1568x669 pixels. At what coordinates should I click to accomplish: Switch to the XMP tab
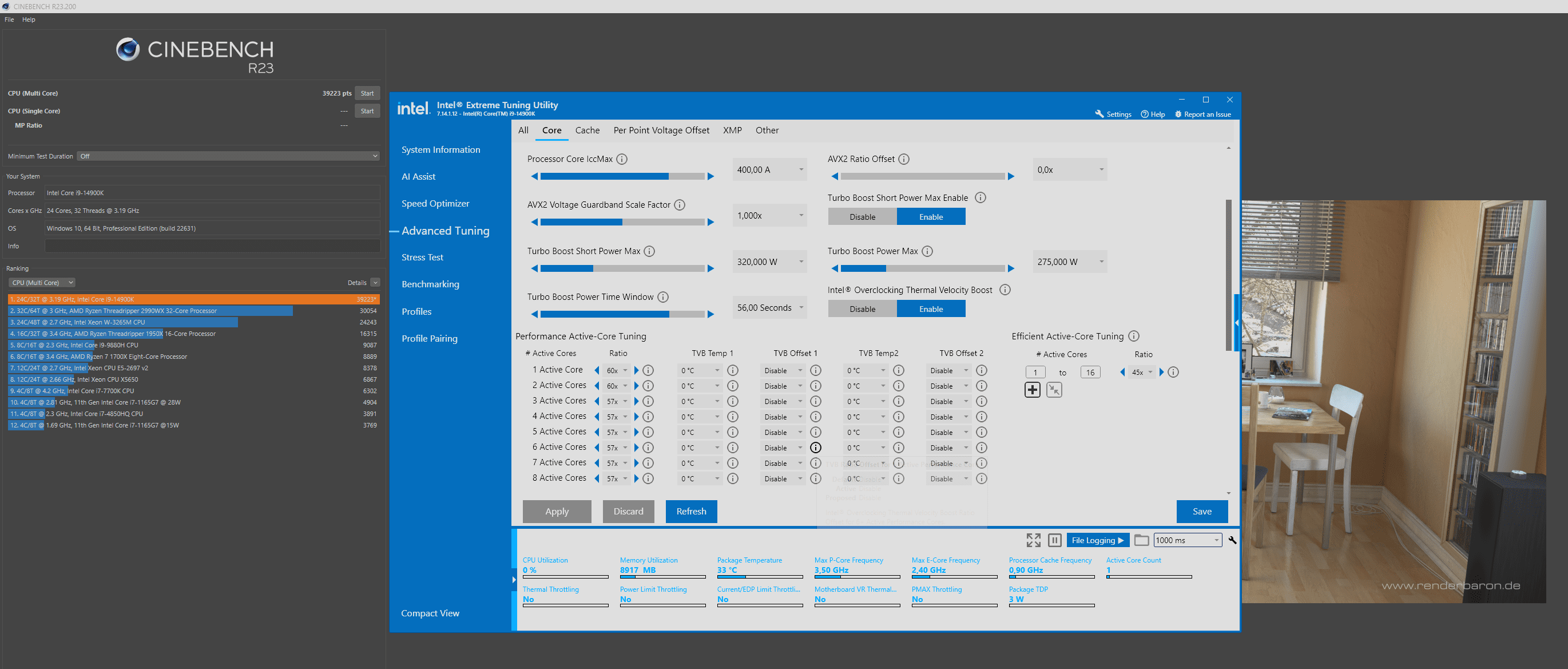click(732, 130)
